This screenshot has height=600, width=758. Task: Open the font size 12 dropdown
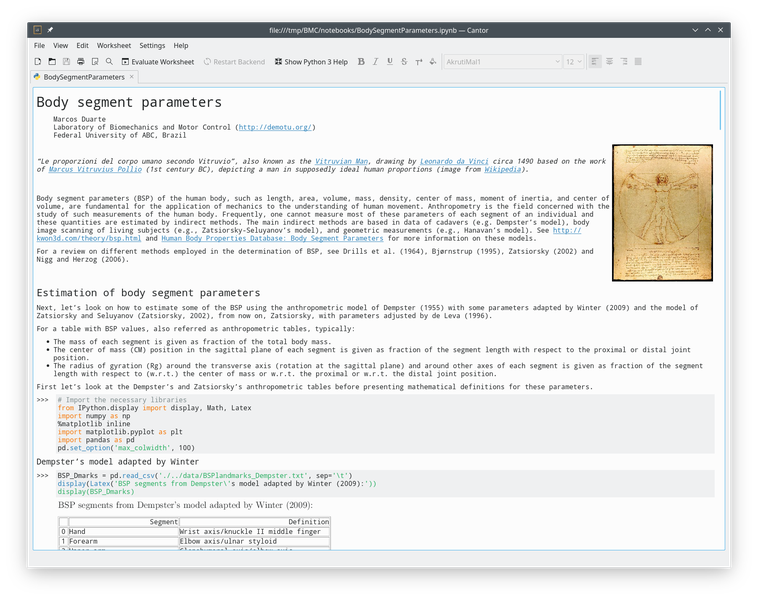click(x=574, y=61)
